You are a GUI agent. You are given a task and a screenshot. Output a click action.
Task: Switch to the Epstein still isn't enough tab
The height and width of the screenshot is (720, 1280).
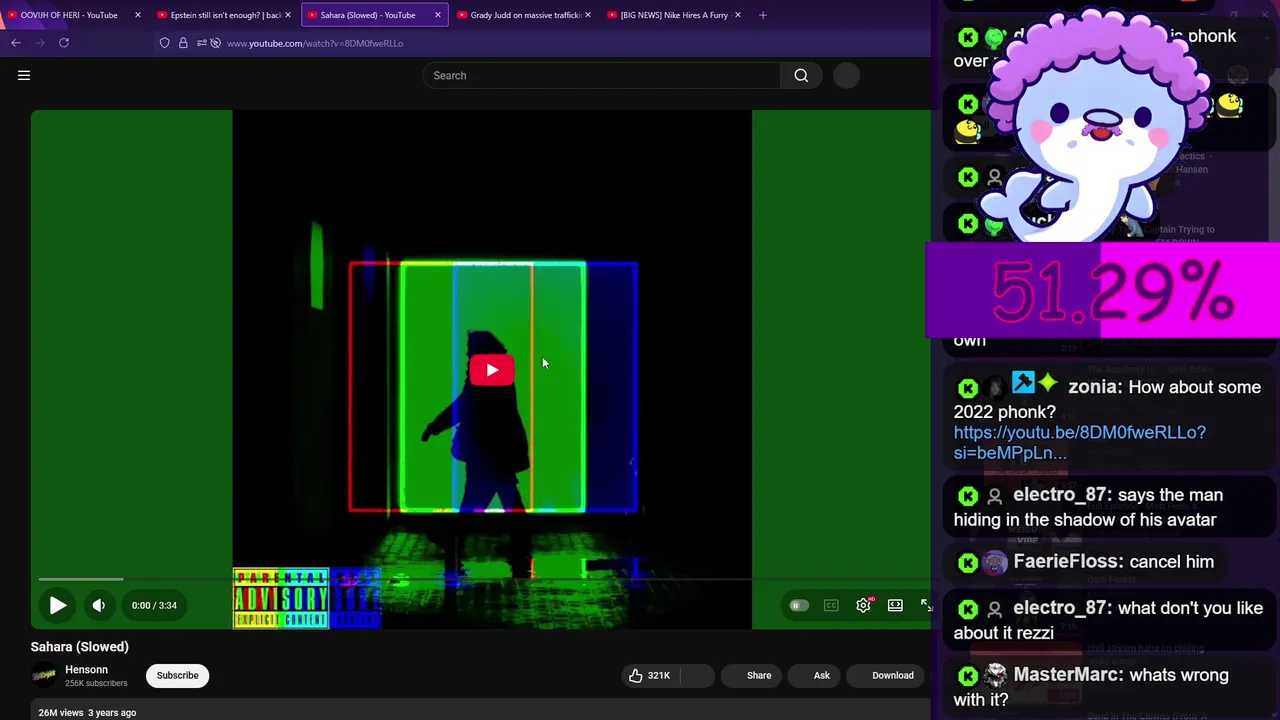(225, 15)
